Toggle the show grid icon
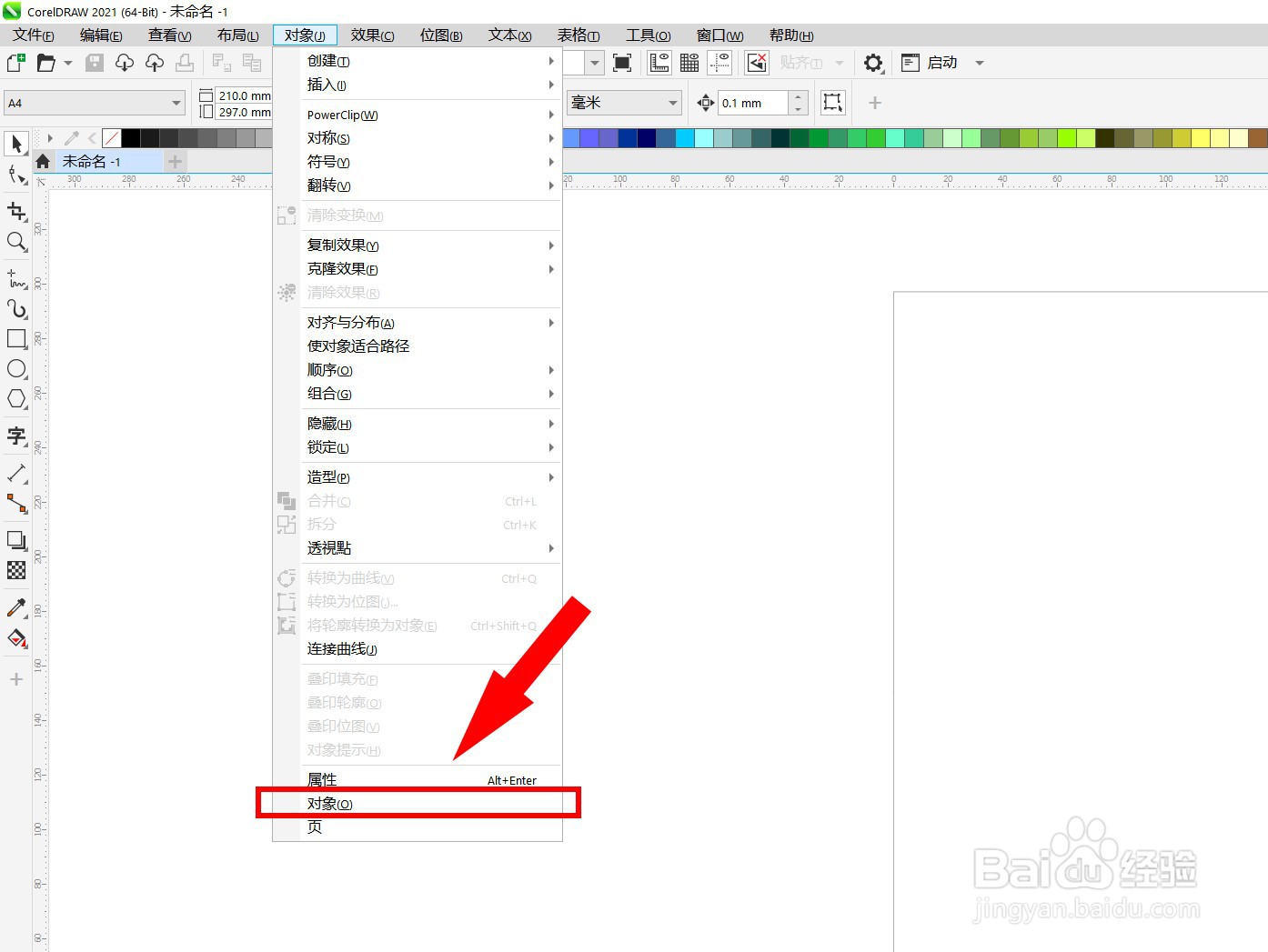Image resolution: width=1268 pixels, height=952 pixels. [x=689, y=63]
